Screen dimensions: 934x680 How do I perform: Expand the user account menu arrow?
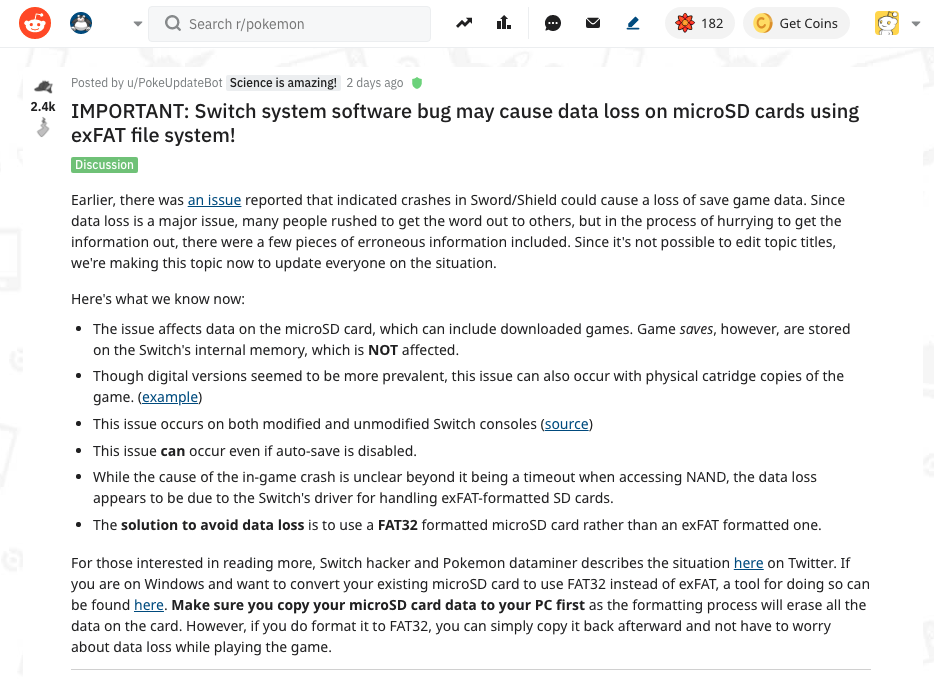click(916, 24)
